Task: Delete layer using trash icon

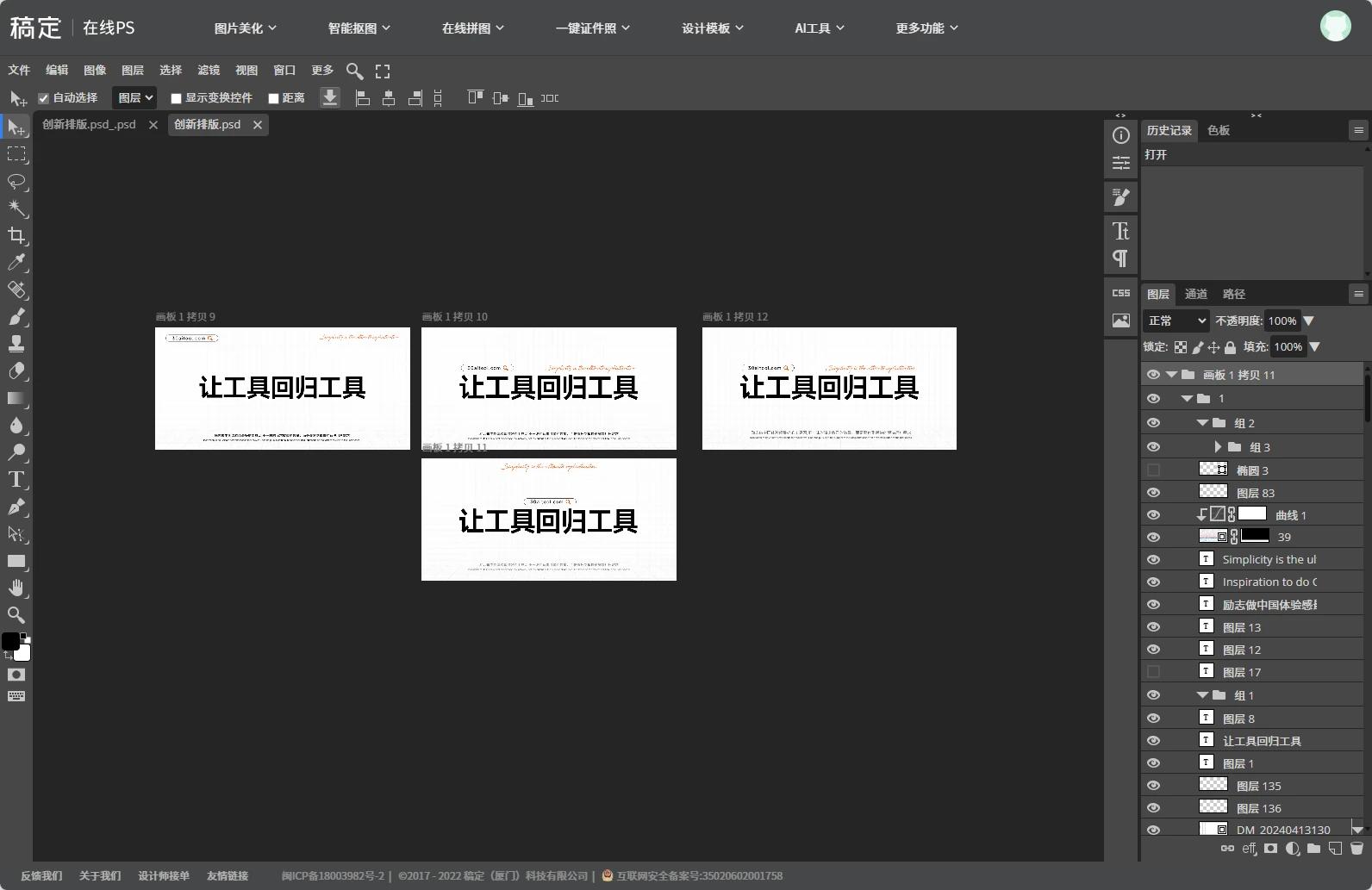Action: pos(1356,849)
